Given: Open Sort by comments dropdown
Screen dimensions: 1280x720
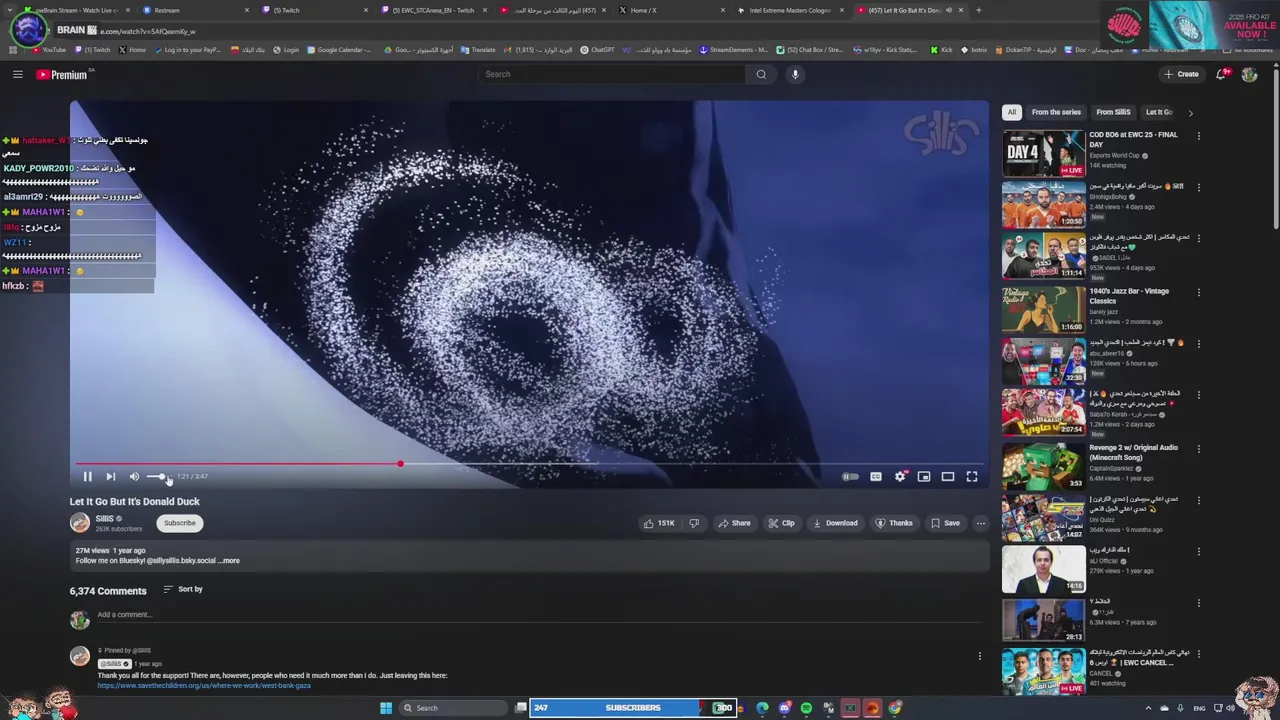Looking at the screenshot, I should [x=183, y=589].
